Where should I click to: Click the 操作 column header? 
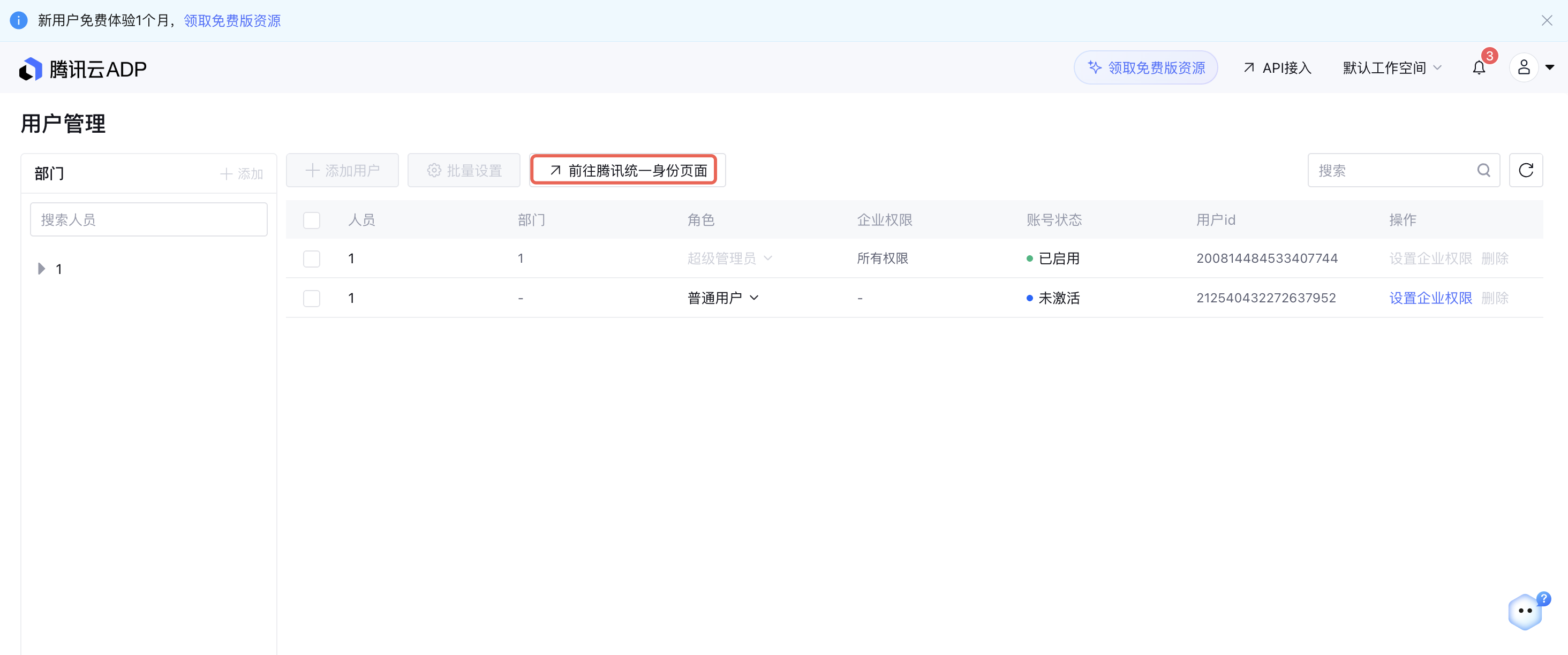1403,219
